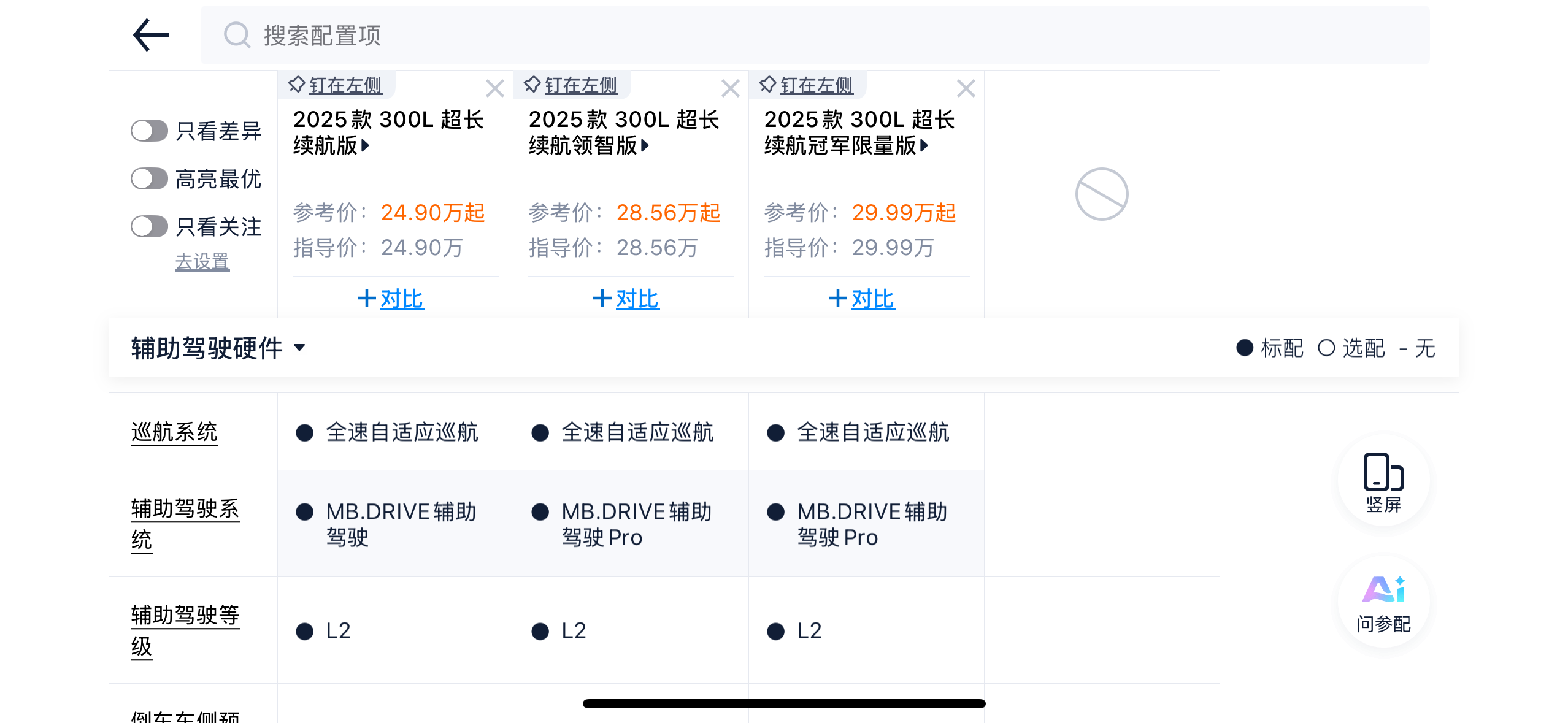The image size is (1568, 723).
Task: Click the 去设置 link
Action: pos(202,262)
